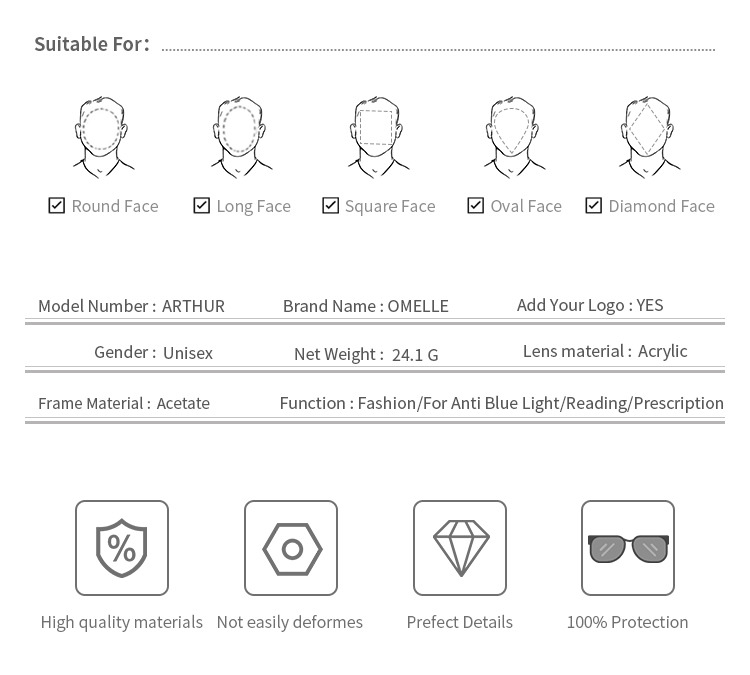Click the oval face head illustration
Image resolution: width=750 pixels, height=675 pixels.
[513, 136]
